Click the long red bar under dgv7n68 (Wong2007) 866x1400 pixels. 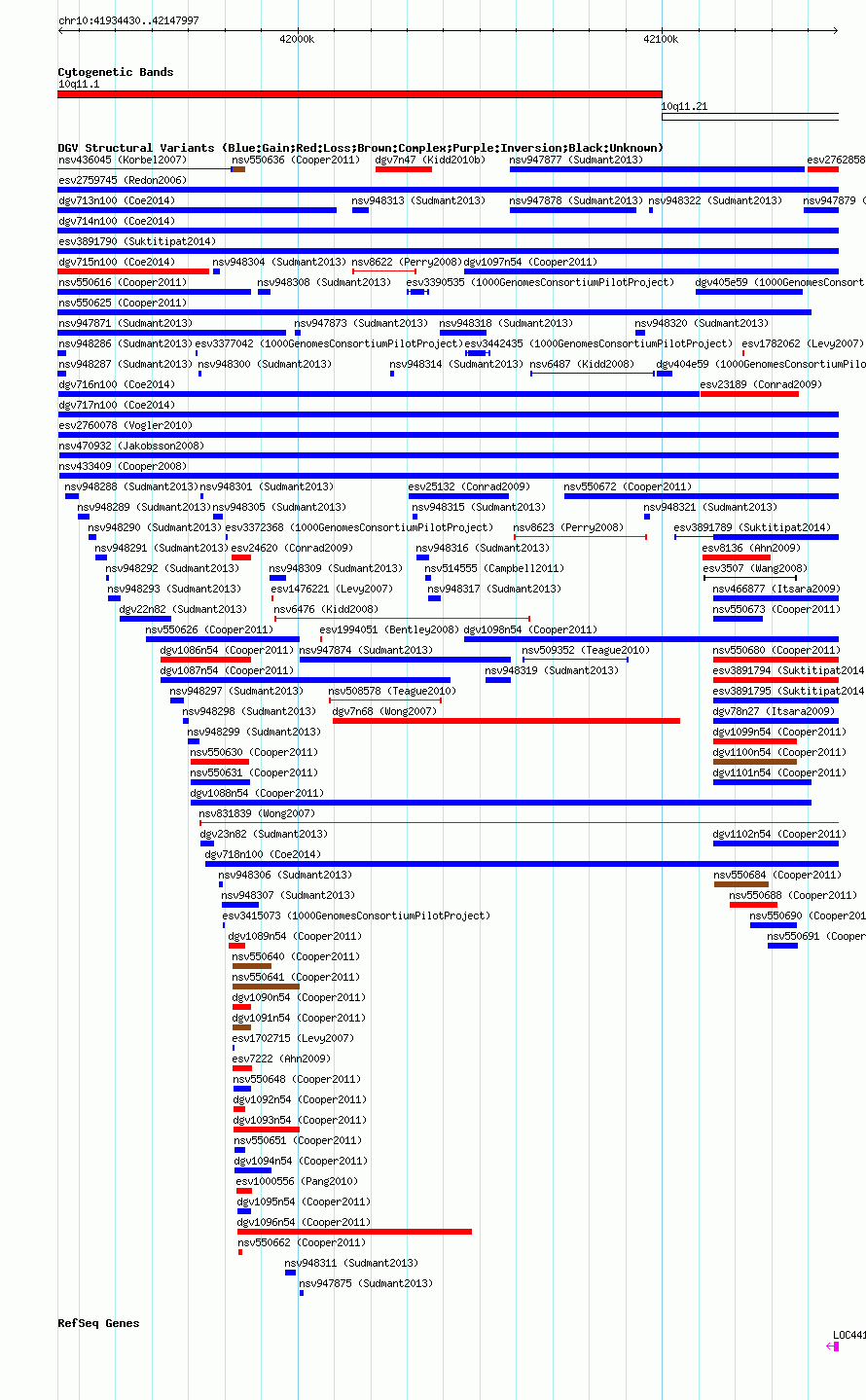(506, 721)
